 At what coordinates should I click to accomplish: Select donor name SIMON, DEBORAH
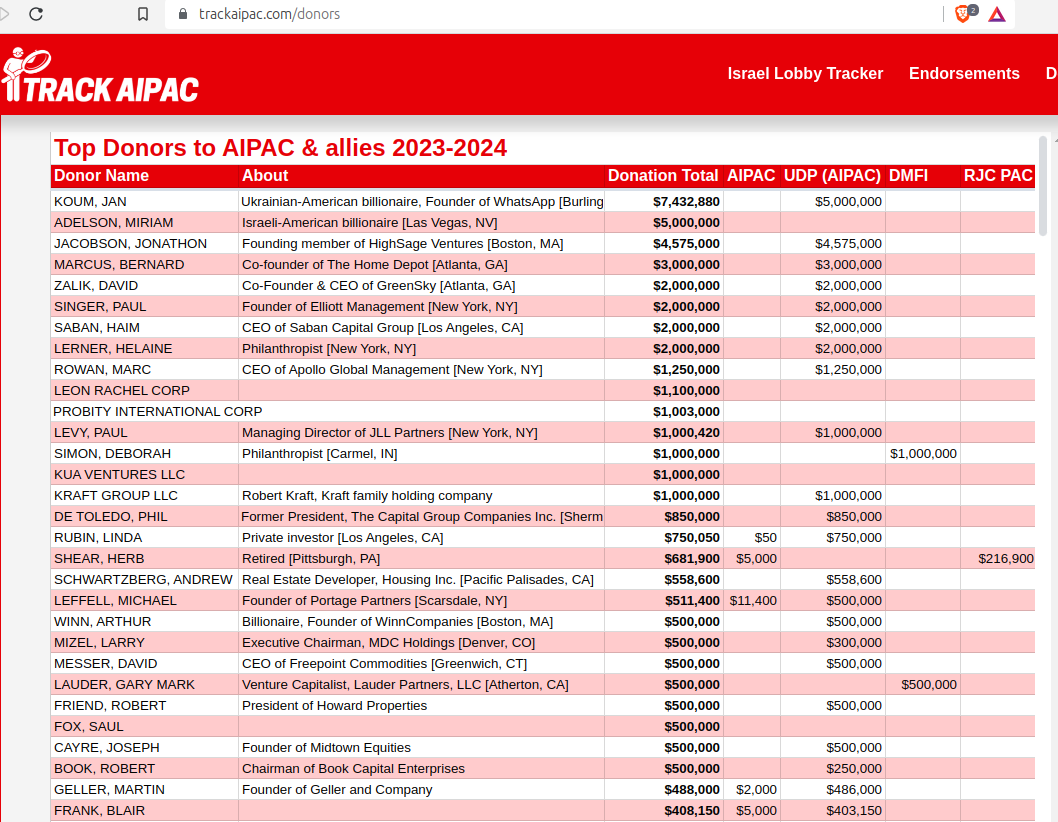[x=112, y=454]
